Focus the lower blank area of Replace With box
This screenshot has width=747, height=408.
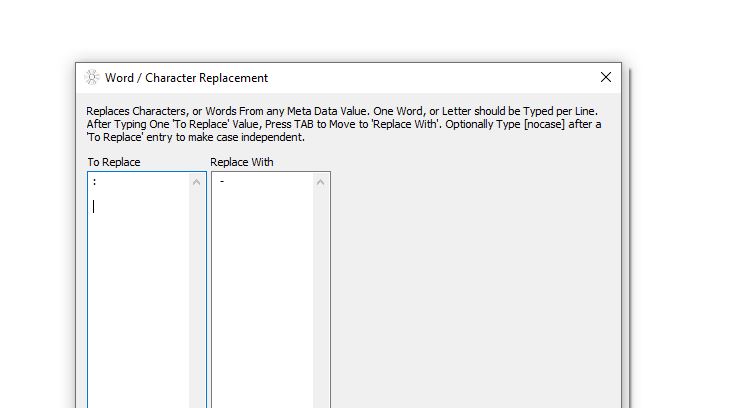pos(262,340)
